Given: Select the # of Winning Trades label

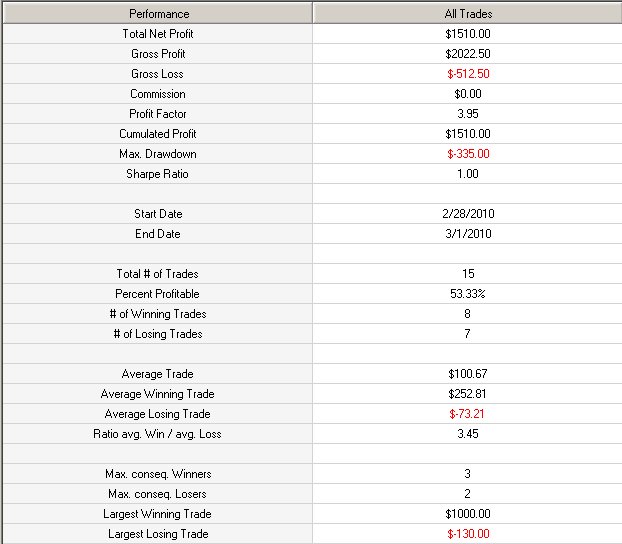Looking at the screenshot, I should (x=158, y=314).
